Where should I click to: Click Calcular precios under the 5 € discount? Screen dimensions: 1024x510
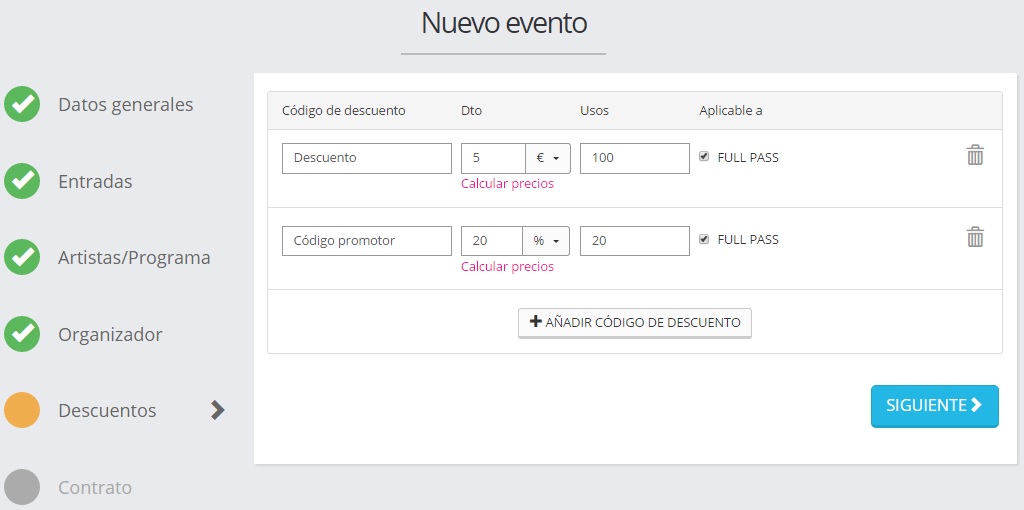[507, 184]
